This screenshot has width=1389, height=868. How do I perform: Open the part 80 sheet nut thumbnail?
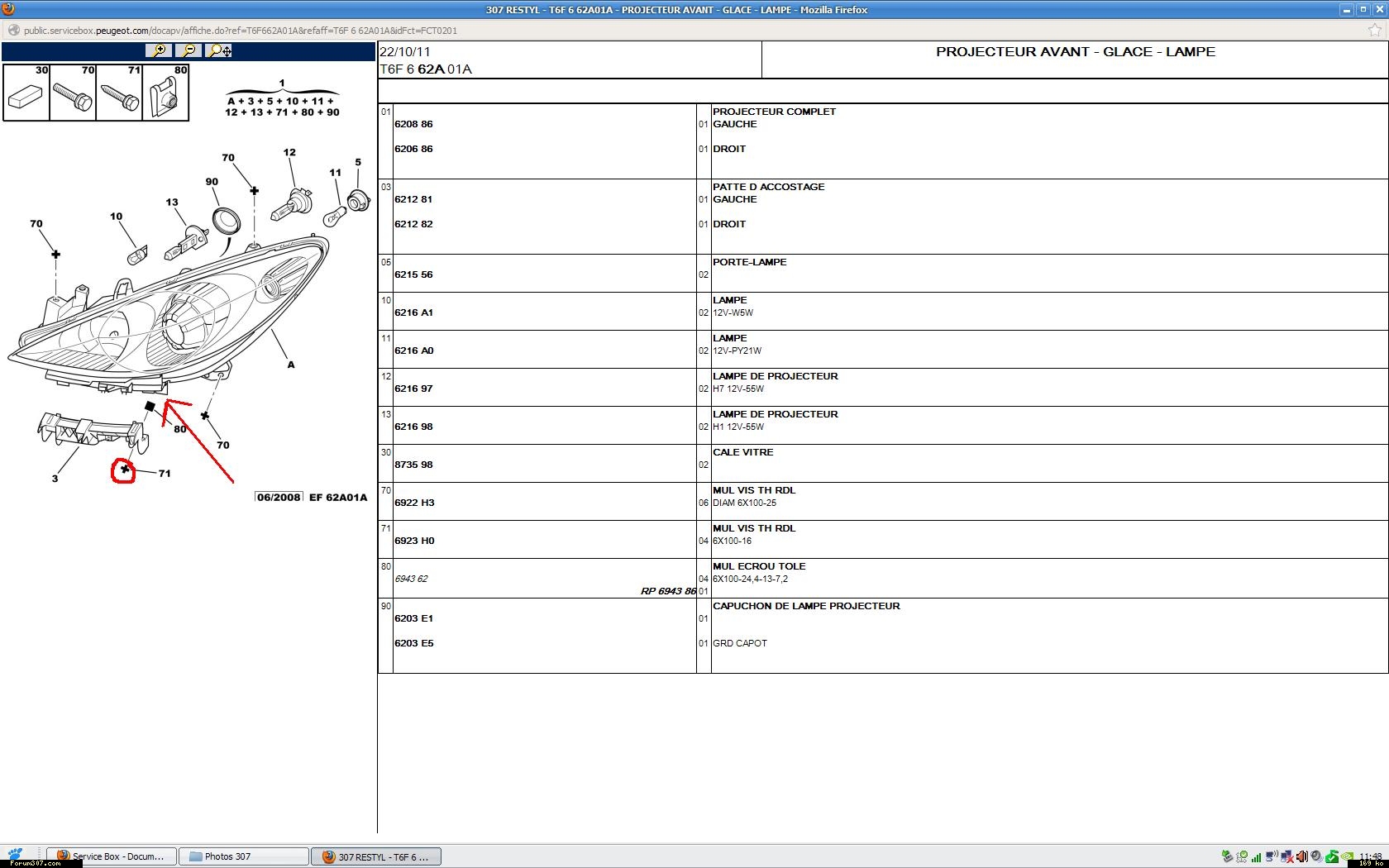165,93
